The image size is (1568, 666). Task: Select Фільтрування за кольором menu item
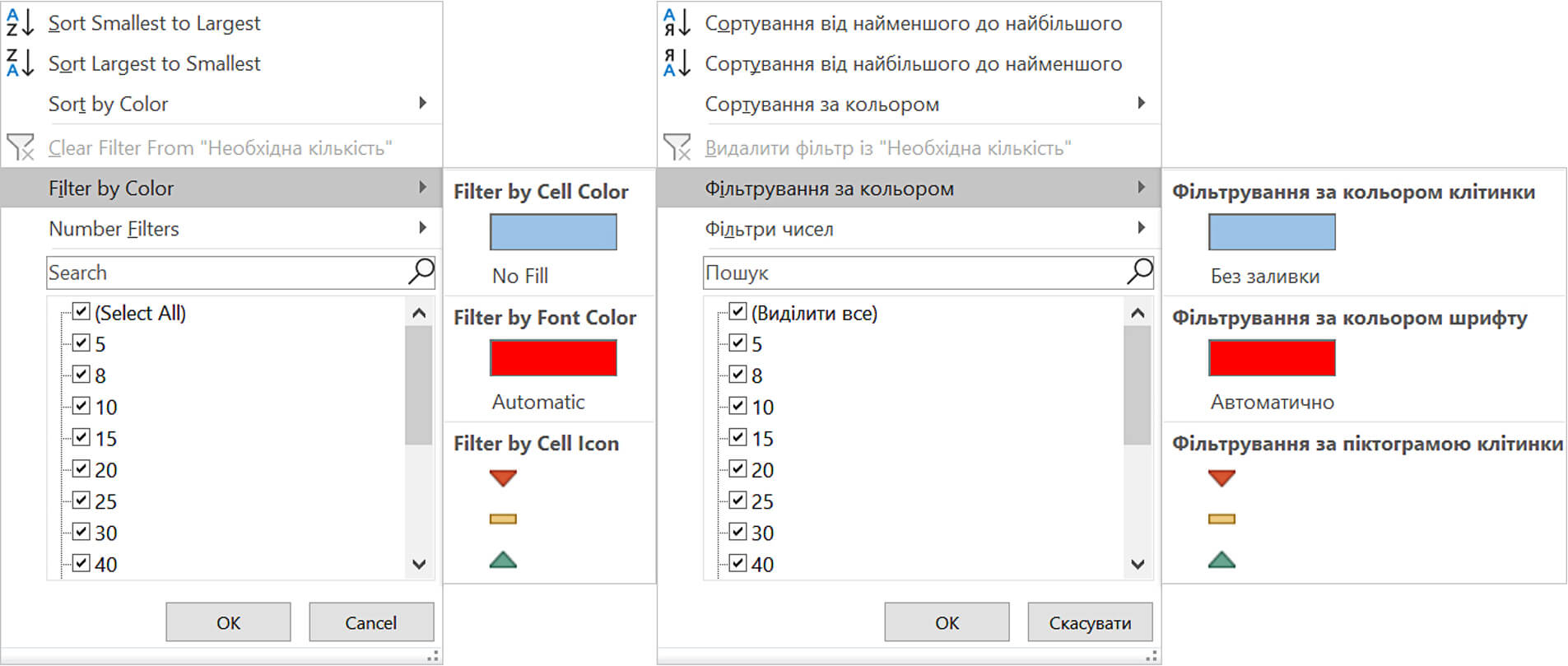(x=829, y=189)
